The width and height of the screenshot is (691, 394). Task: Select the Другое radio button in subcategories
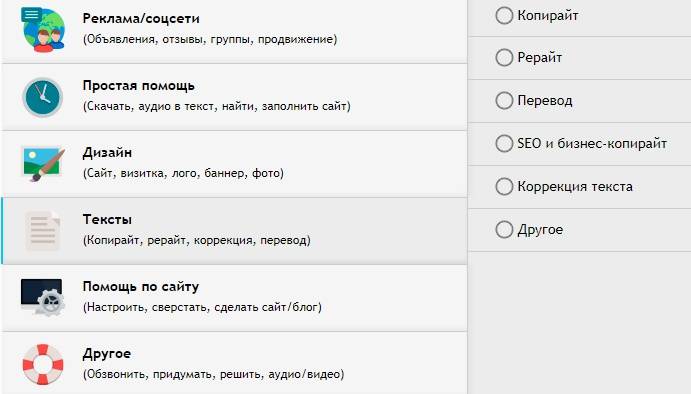point(504,230)
